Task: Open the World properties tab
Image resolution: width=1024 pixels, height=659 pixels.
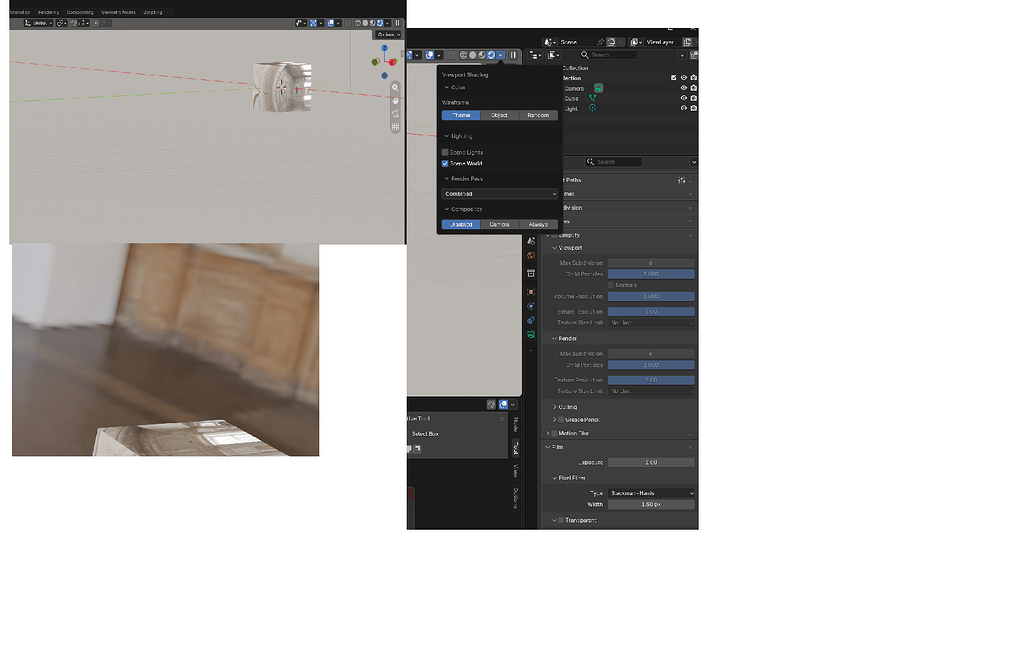Action: [x=531, y=255]
